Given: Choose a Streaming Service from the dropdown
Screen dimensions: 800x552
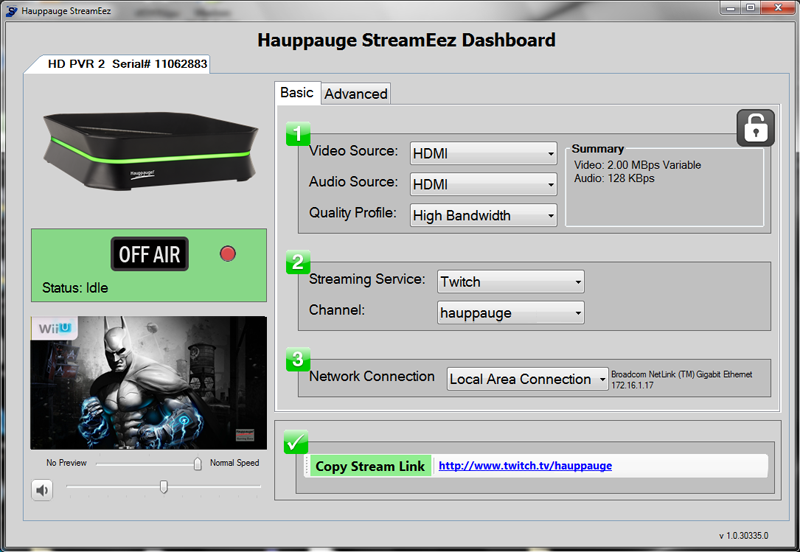Looking at the screenshot, I should tap(511, 282).
